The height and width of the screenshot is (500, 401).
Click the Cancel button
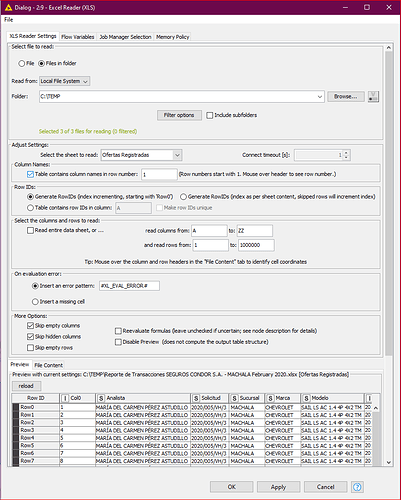click(325, 487)
